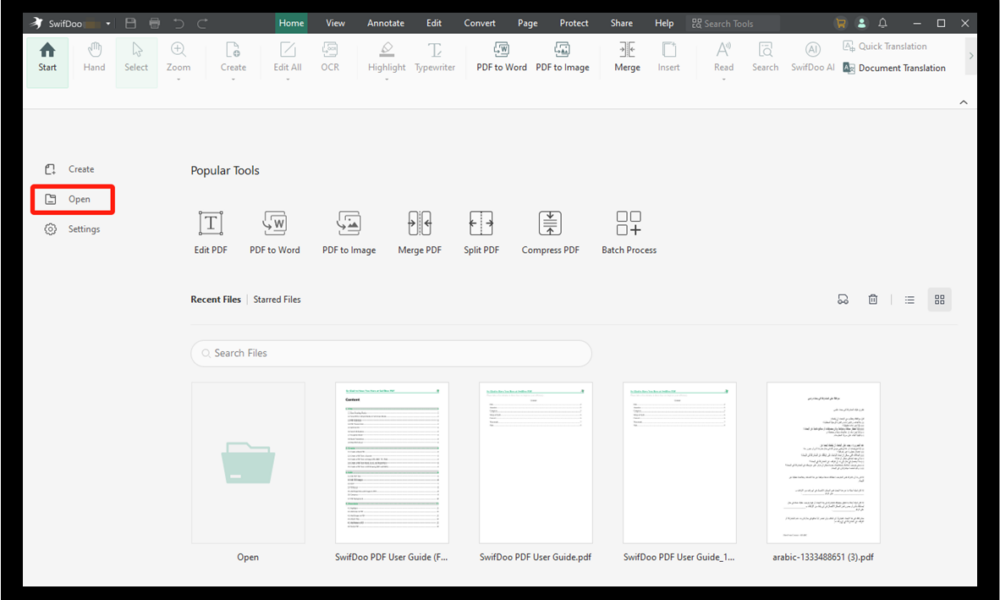The image size is (1000, 600).
Task: Pick the Typewriter tool
Action: point(435,57)
